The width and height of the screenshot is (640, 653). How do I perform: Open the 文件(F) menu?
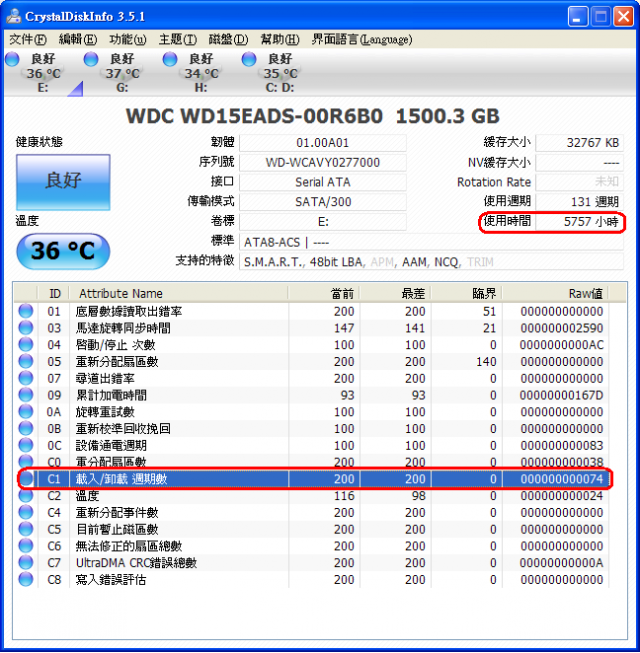(28, 40)
